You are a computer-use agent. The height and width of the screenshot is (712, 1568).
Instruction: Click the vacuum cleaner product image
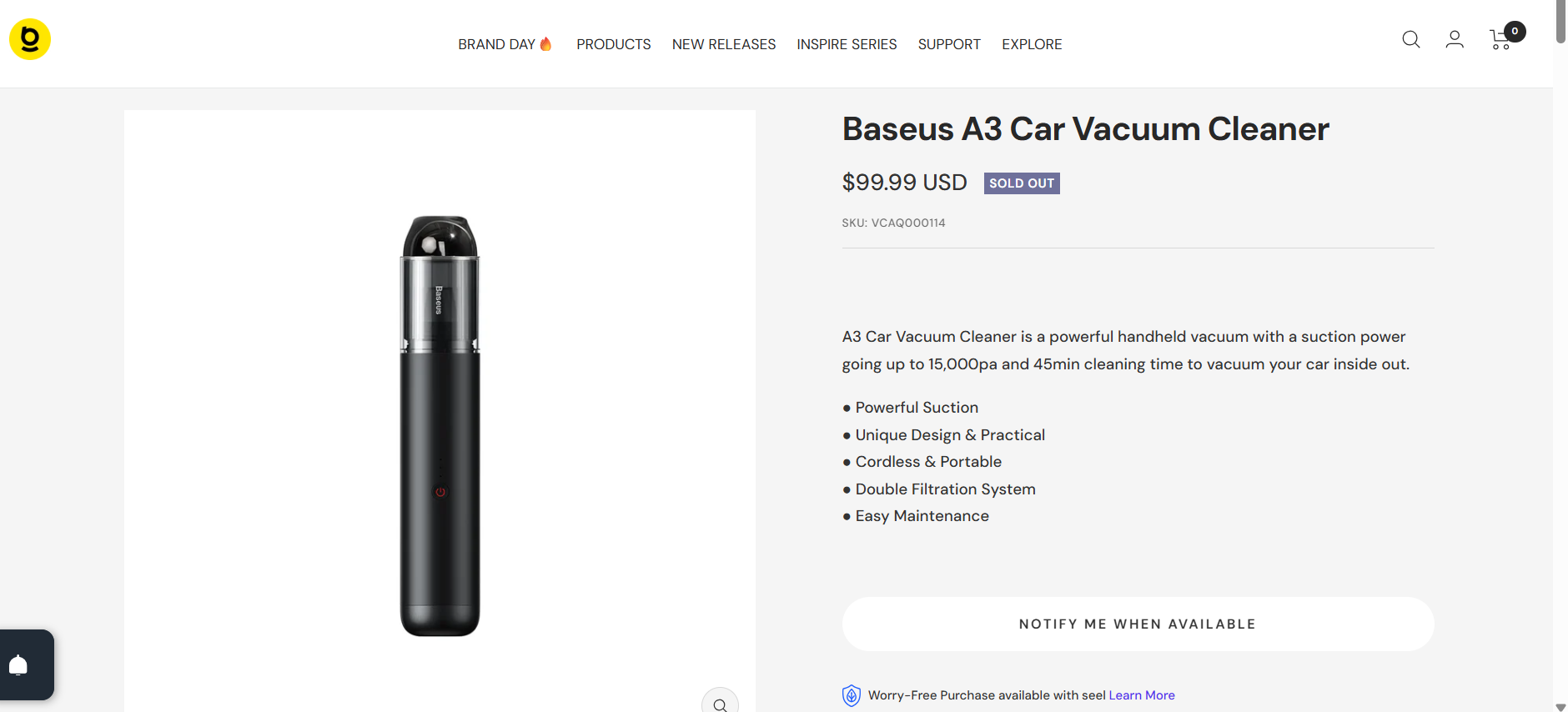[x=440, y=425]
